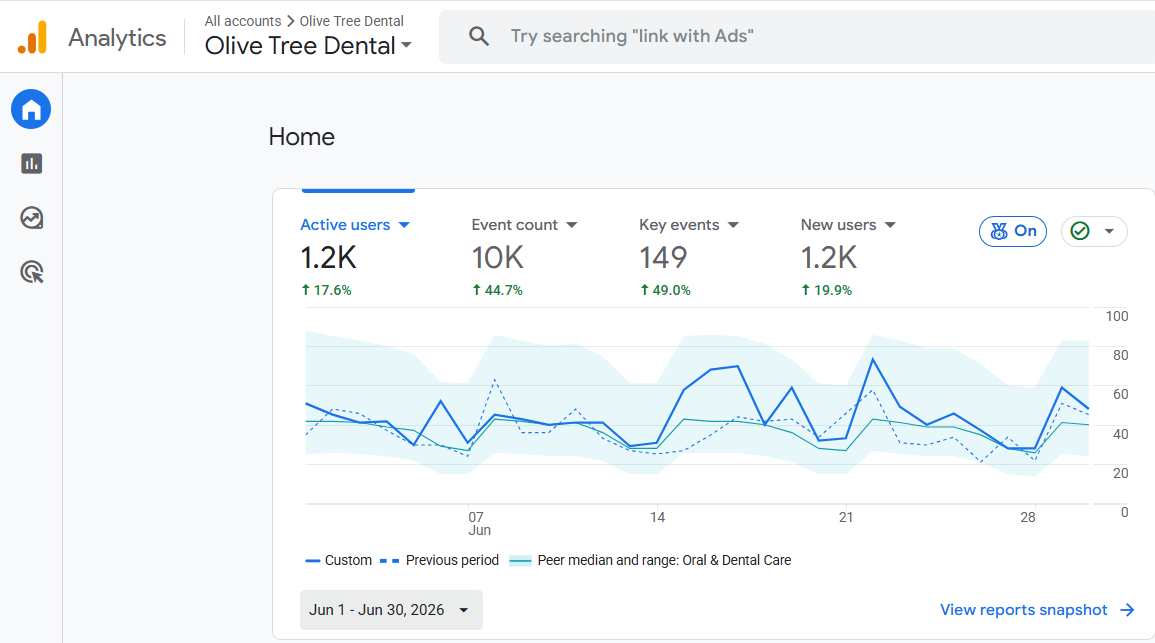Screen dimensions: 1155x643
Task: Click the Peer median and range legend
Action: 650,561
